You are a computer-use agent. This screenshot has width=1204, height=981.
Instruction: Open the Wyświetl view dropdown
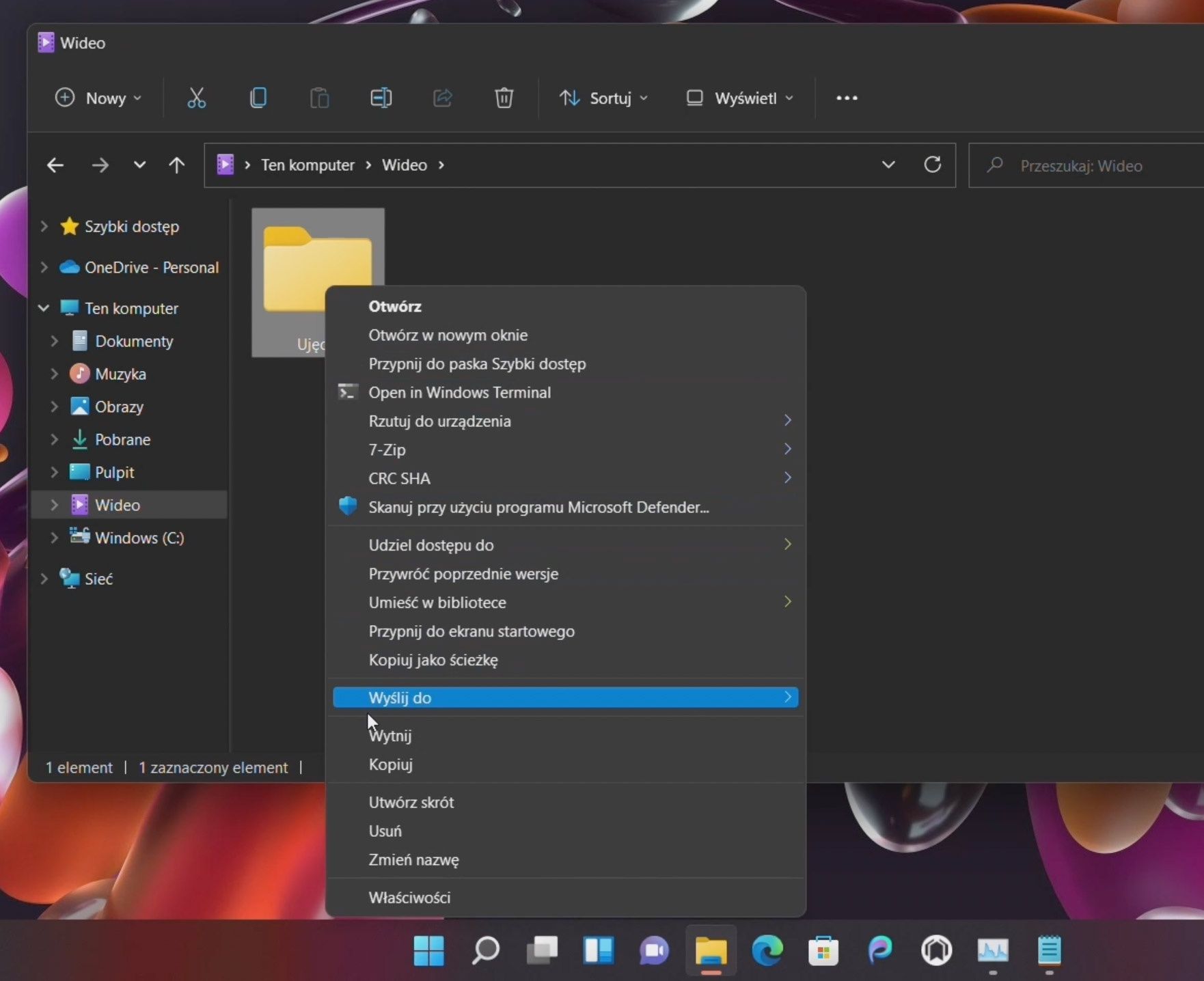[x=740, y=98]
